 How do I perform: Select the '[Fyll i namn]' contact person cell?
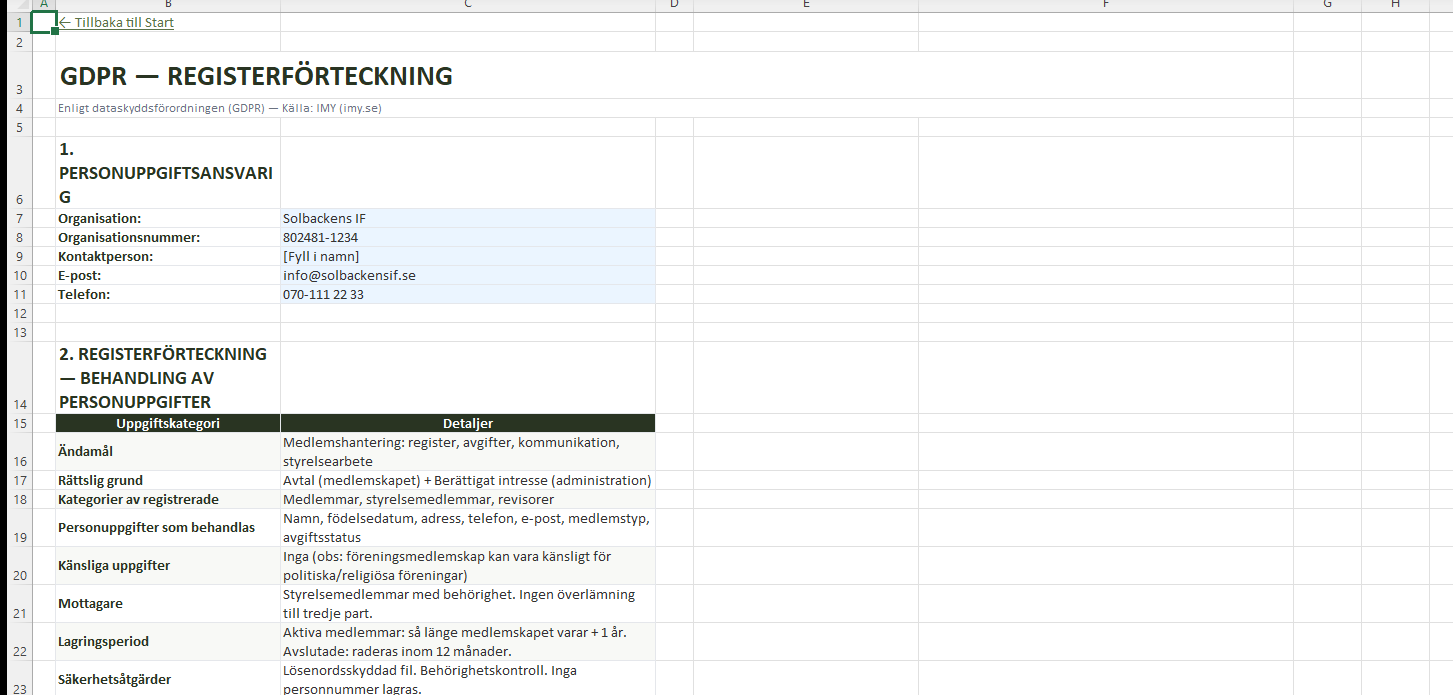click(467, 256)
